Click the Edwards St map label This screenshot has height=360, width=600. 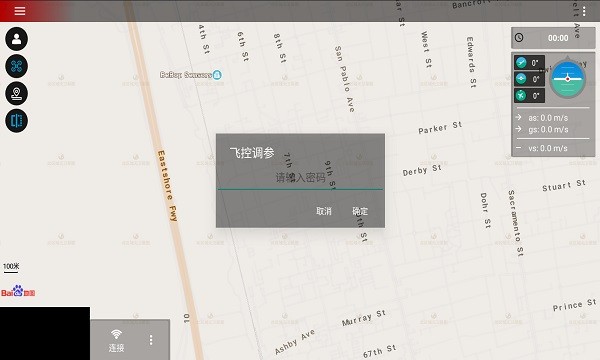point(471,62)
